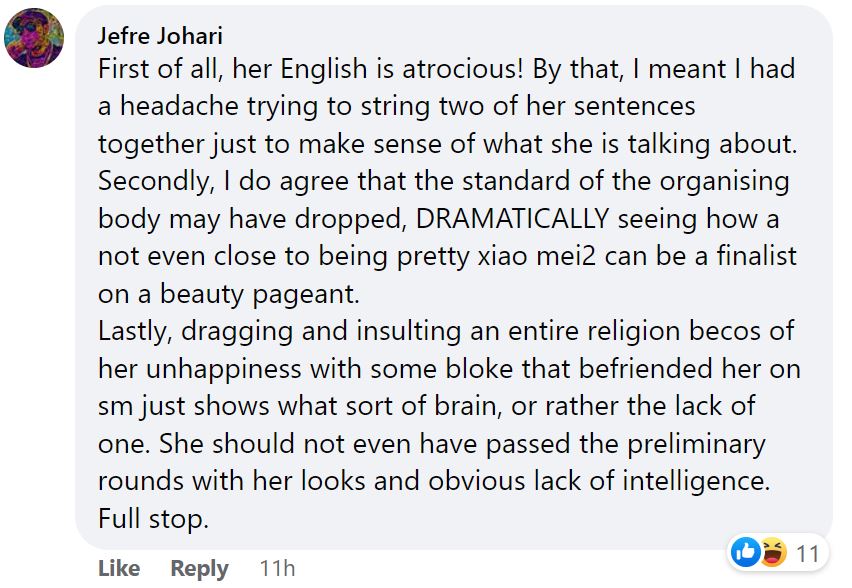Like this comment
Viewport: 852px width, 588px height.
coord(119,568)
